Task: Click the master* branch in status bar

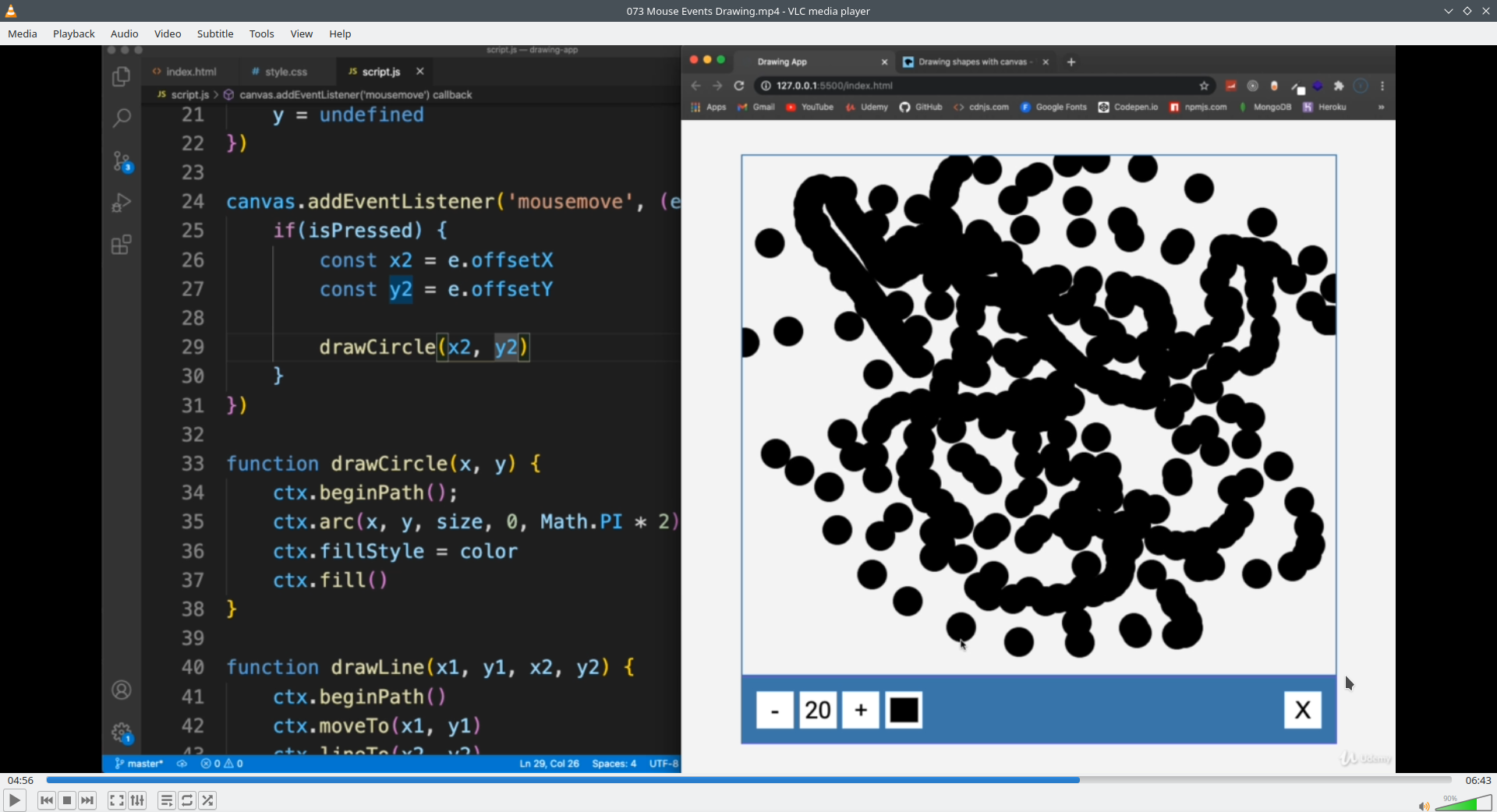Action: (x=139, y=764)
